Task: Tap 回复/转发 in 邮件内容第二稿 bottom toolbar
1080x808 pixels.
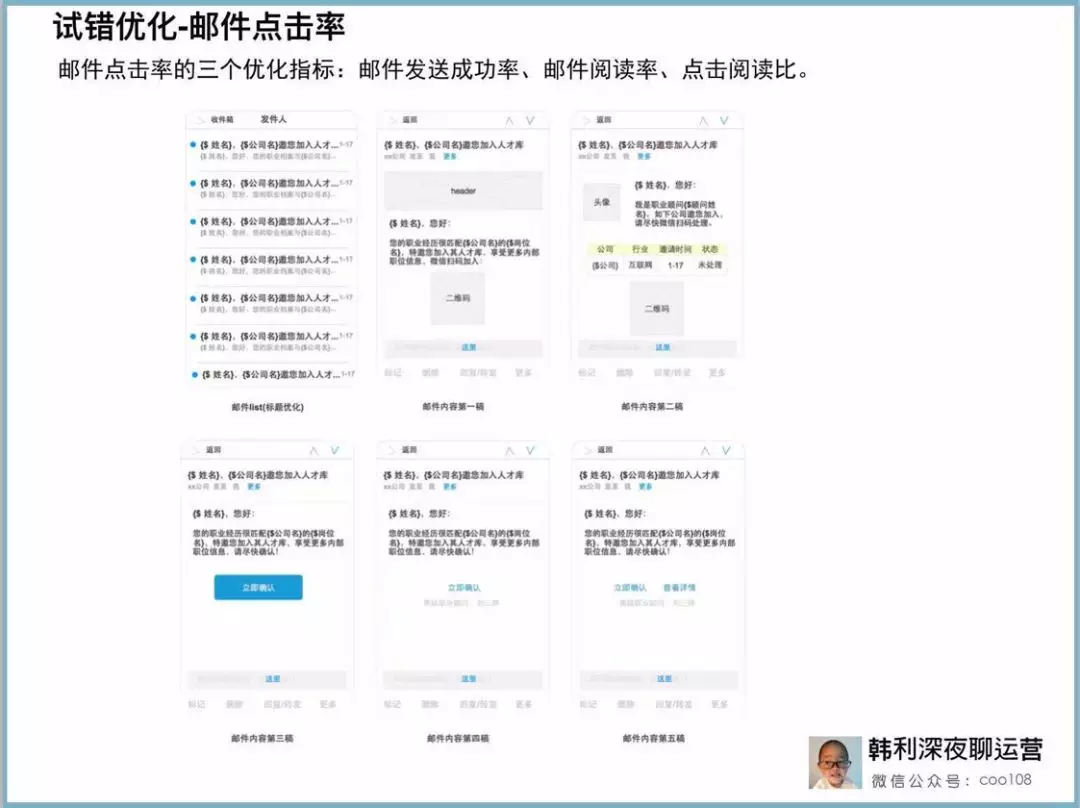Action: (672, 373)
